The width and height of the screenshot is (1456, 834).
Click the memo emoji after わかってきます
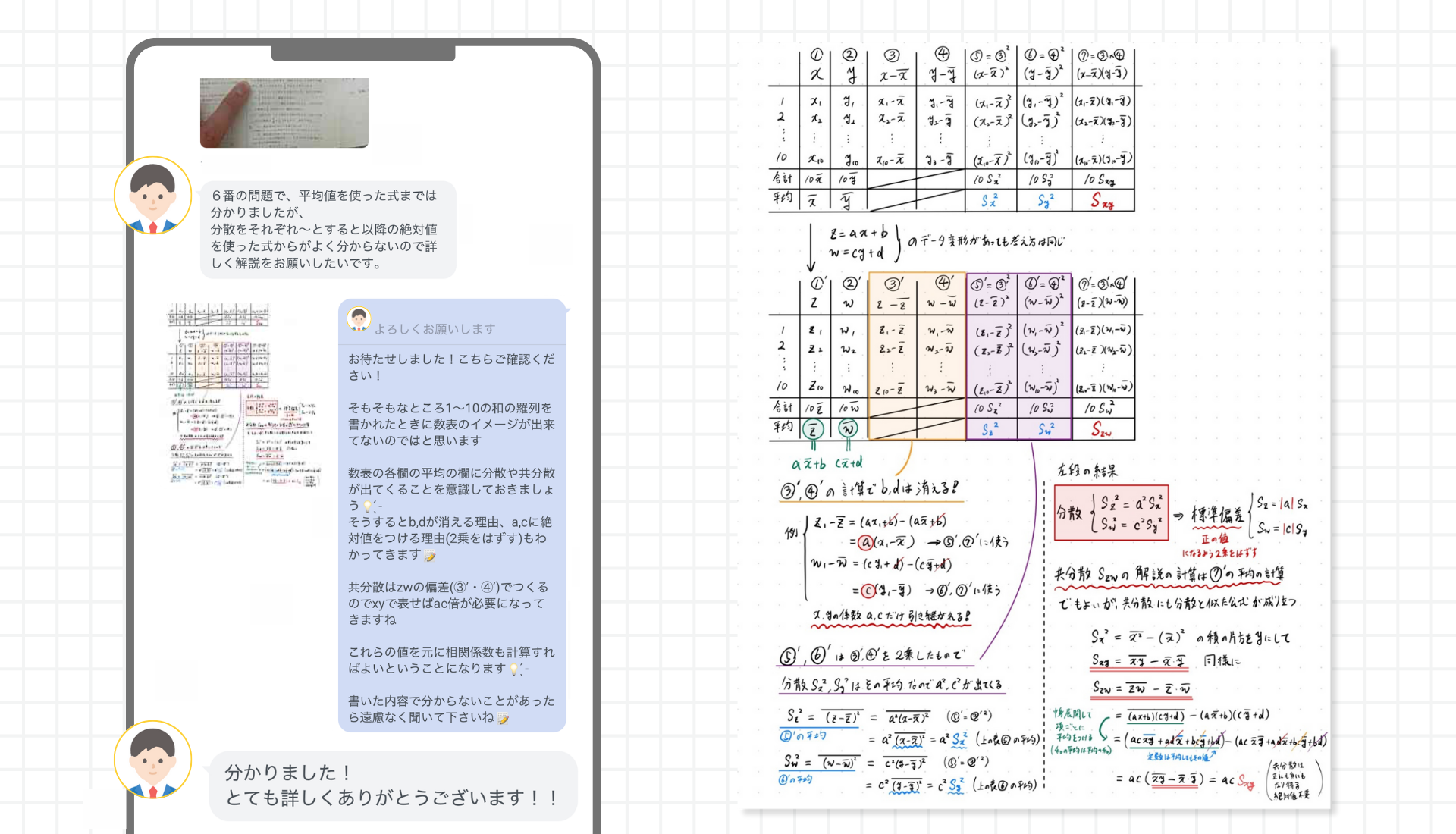coord(430,556)
